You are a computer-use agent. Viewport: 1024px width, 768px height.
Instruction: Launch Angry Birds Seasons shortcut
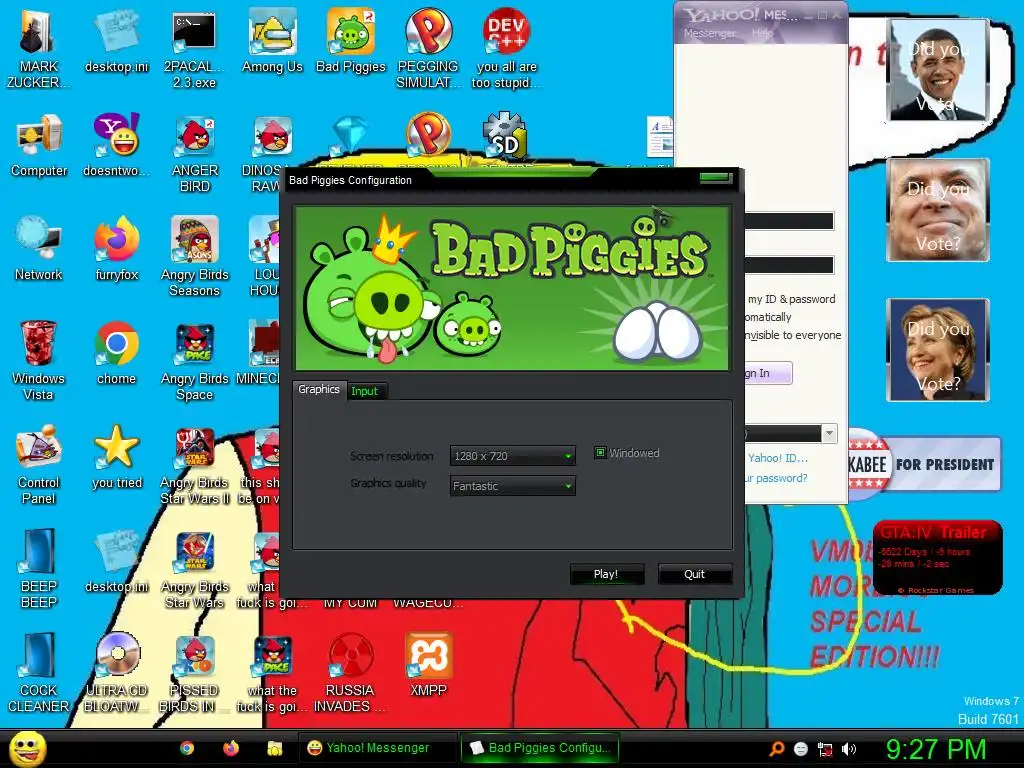(195, 257)
